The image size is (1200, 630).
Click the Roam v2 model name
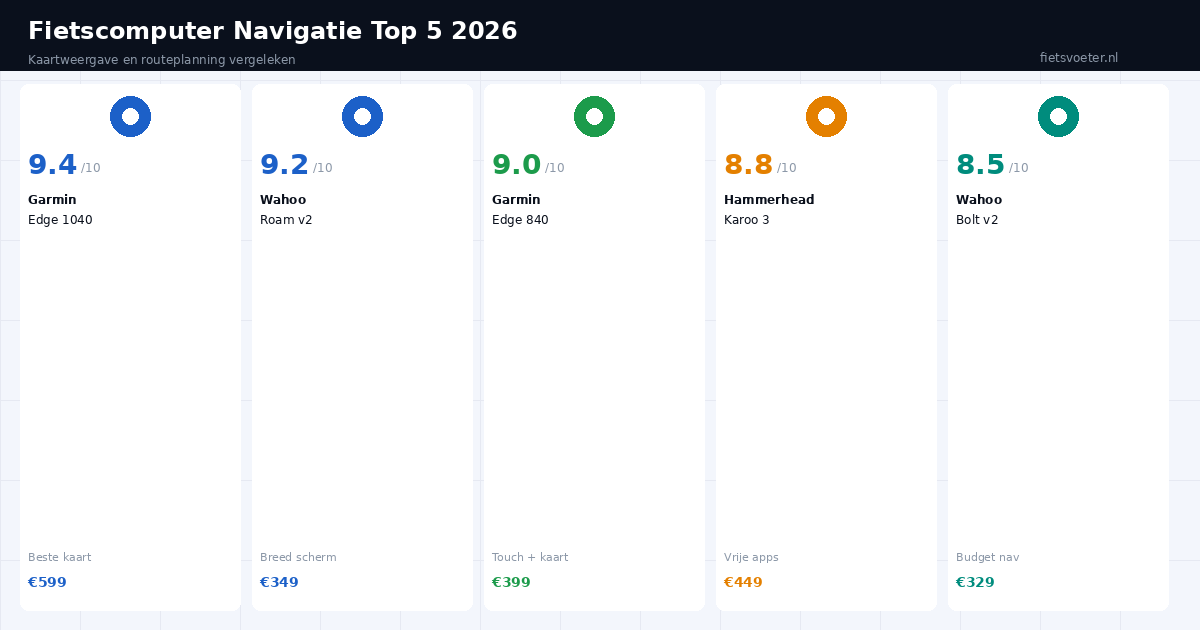point(286,220)
